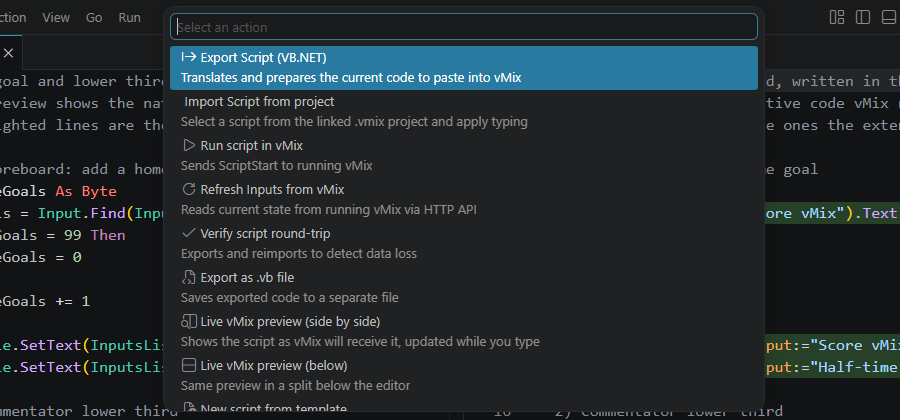Click 'Reads current state from running vMix' description
This screenshot has height=420, width=900.
[329, 210]
